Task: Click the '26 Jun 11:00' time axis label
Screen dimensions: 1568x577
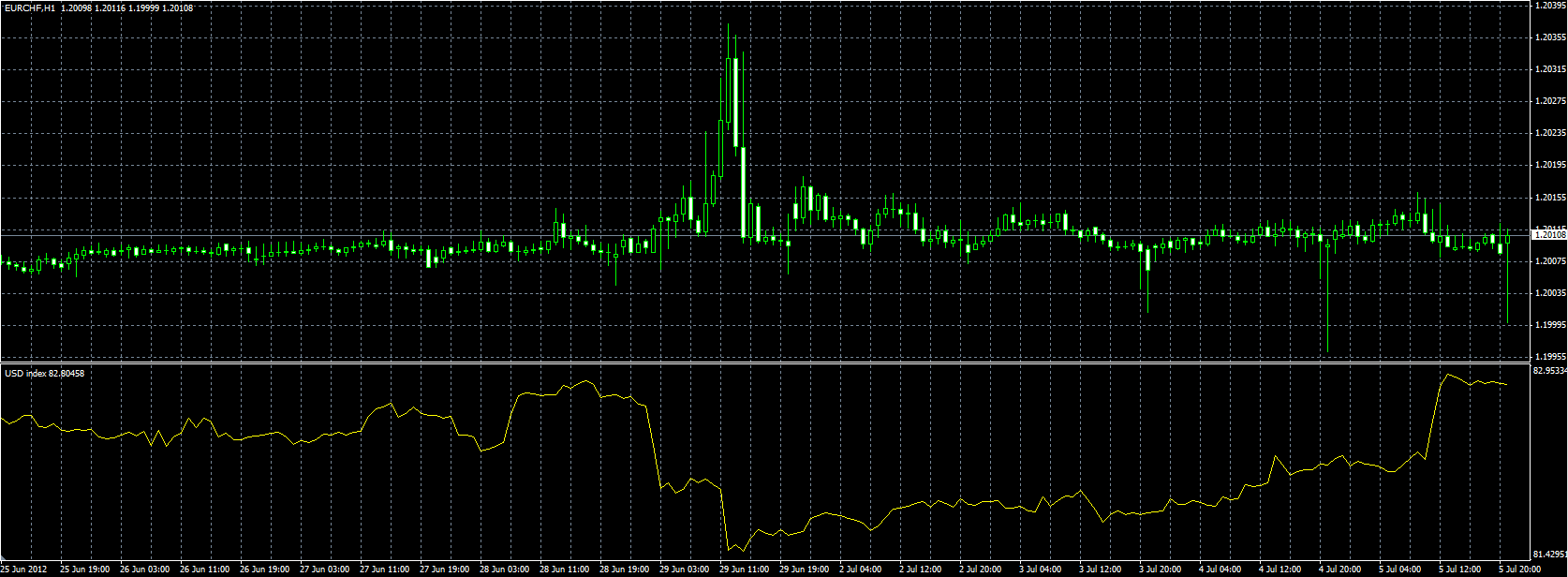Action: click(x=205, y=570)
